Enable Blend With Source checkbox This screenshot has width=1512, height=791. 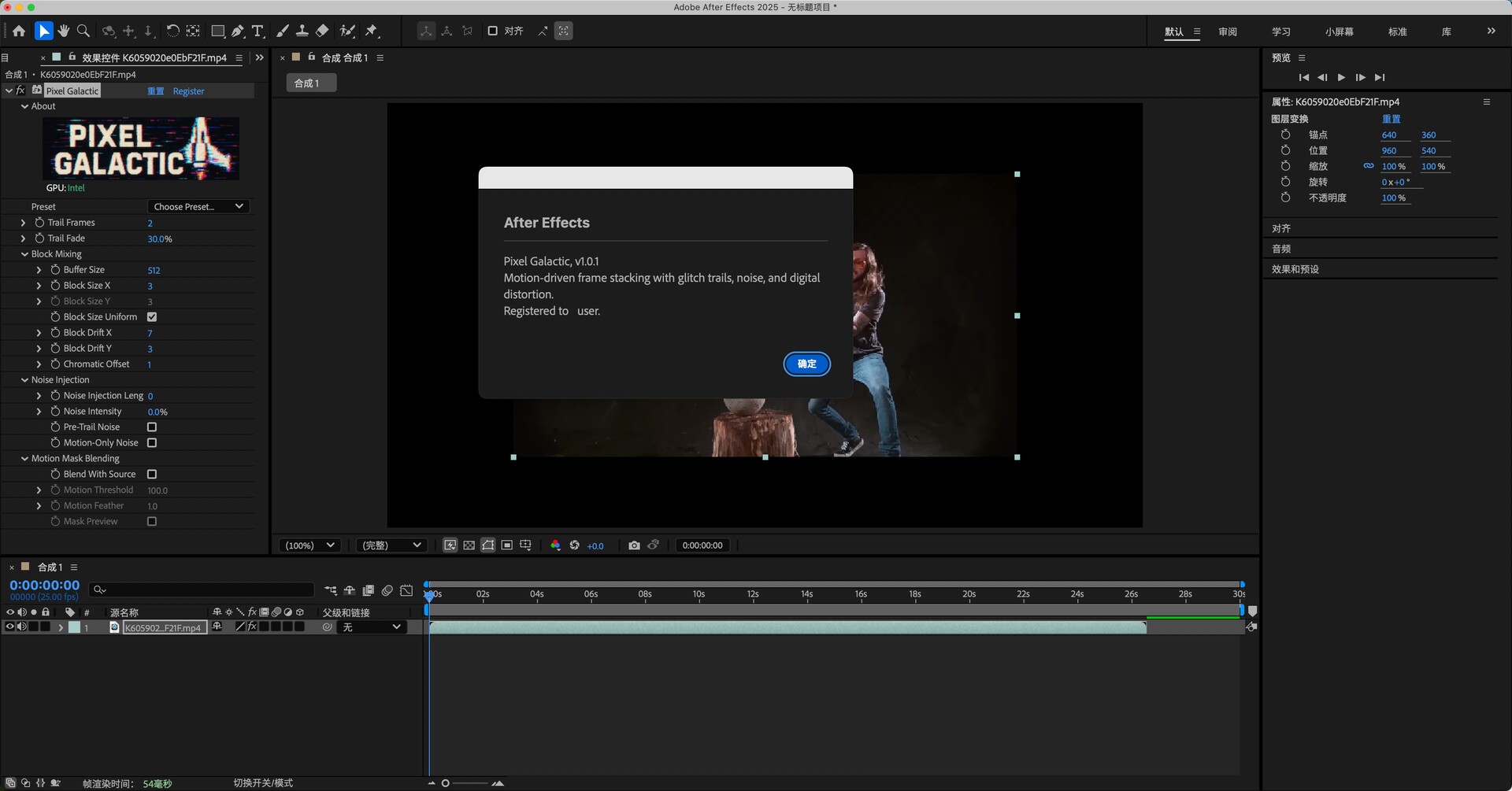(152, 474)
